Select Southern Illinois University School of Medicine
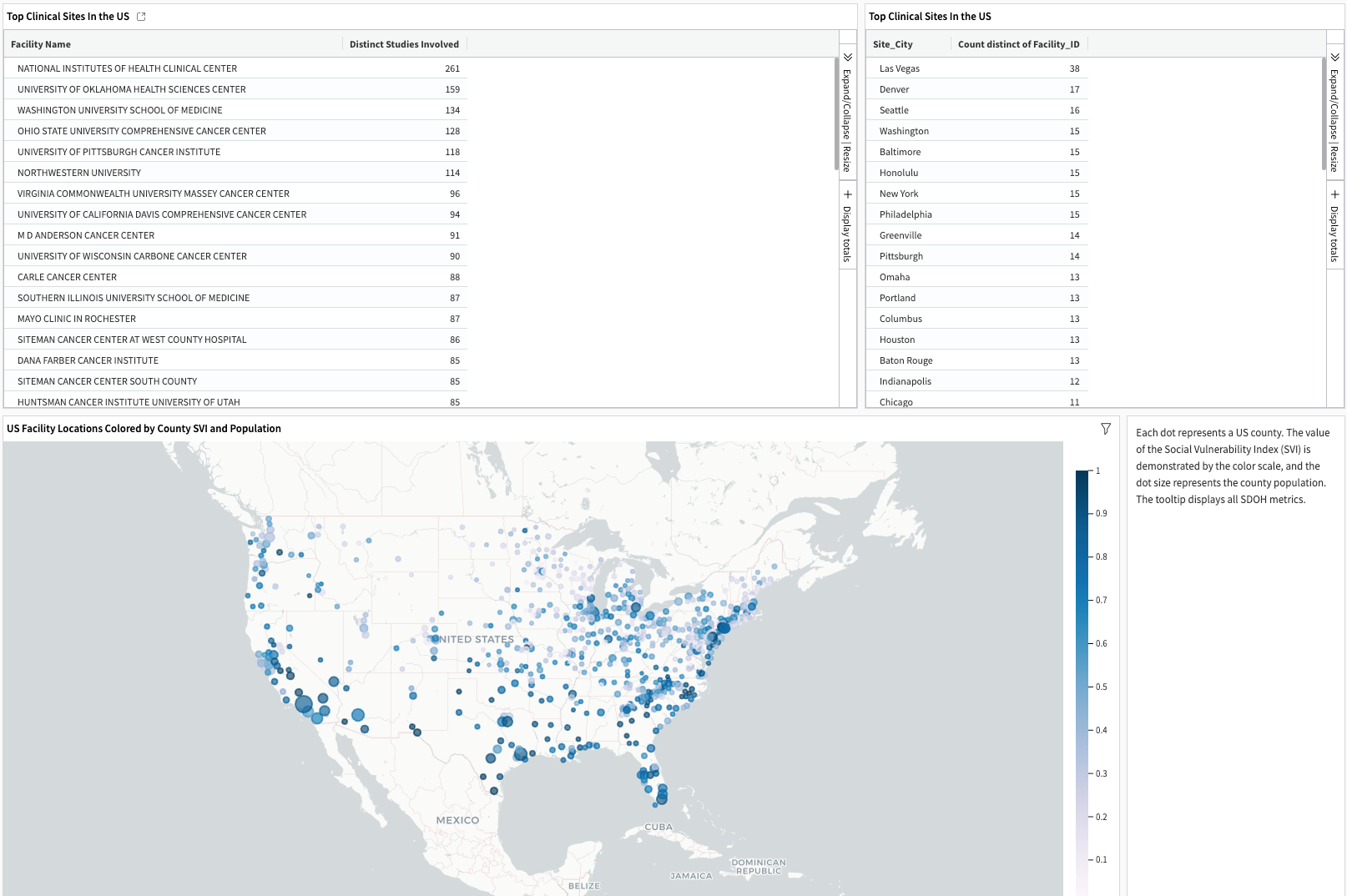 click(x=235, y=298)
